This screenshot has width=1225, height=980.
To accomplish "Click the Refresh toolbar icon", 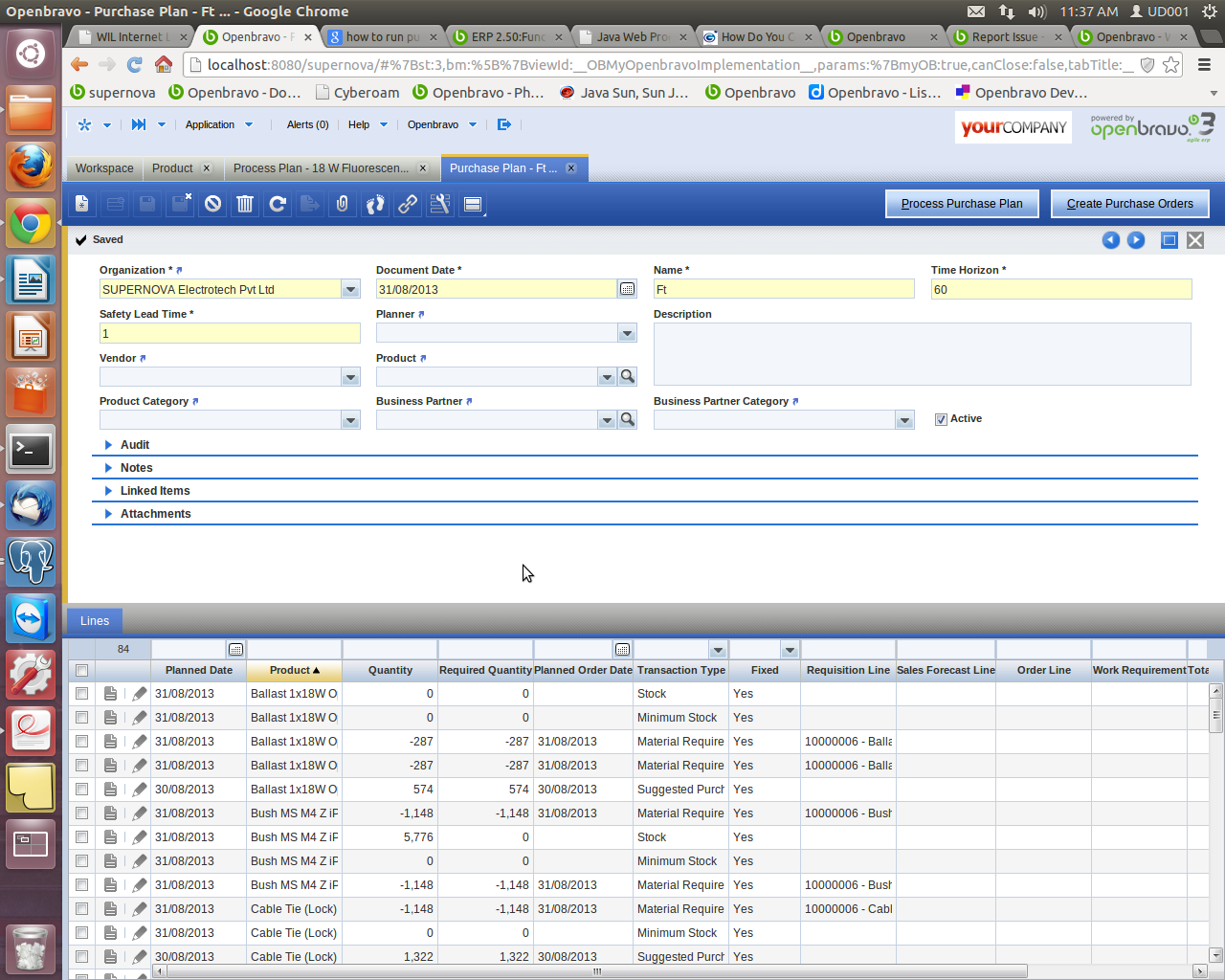I will click(x=278, y=204).
